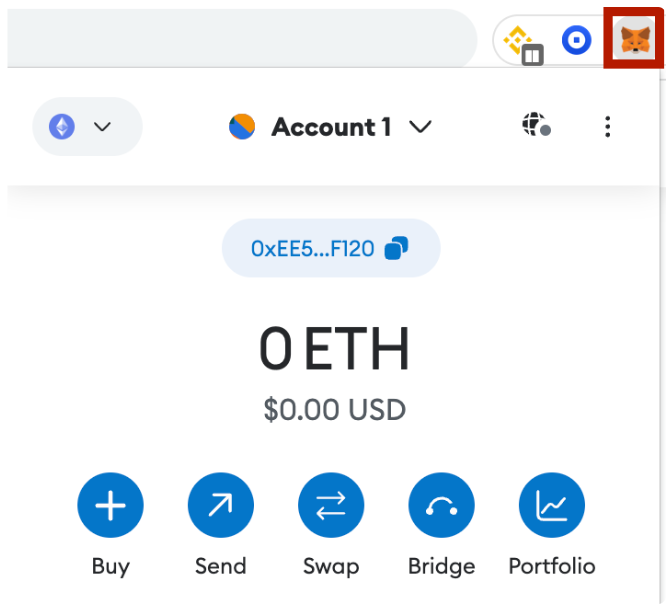This screenshot has width=669, height=607.
Task: Expand the Account 1 dropdown chevron
Action: click(x=421, y=127)
